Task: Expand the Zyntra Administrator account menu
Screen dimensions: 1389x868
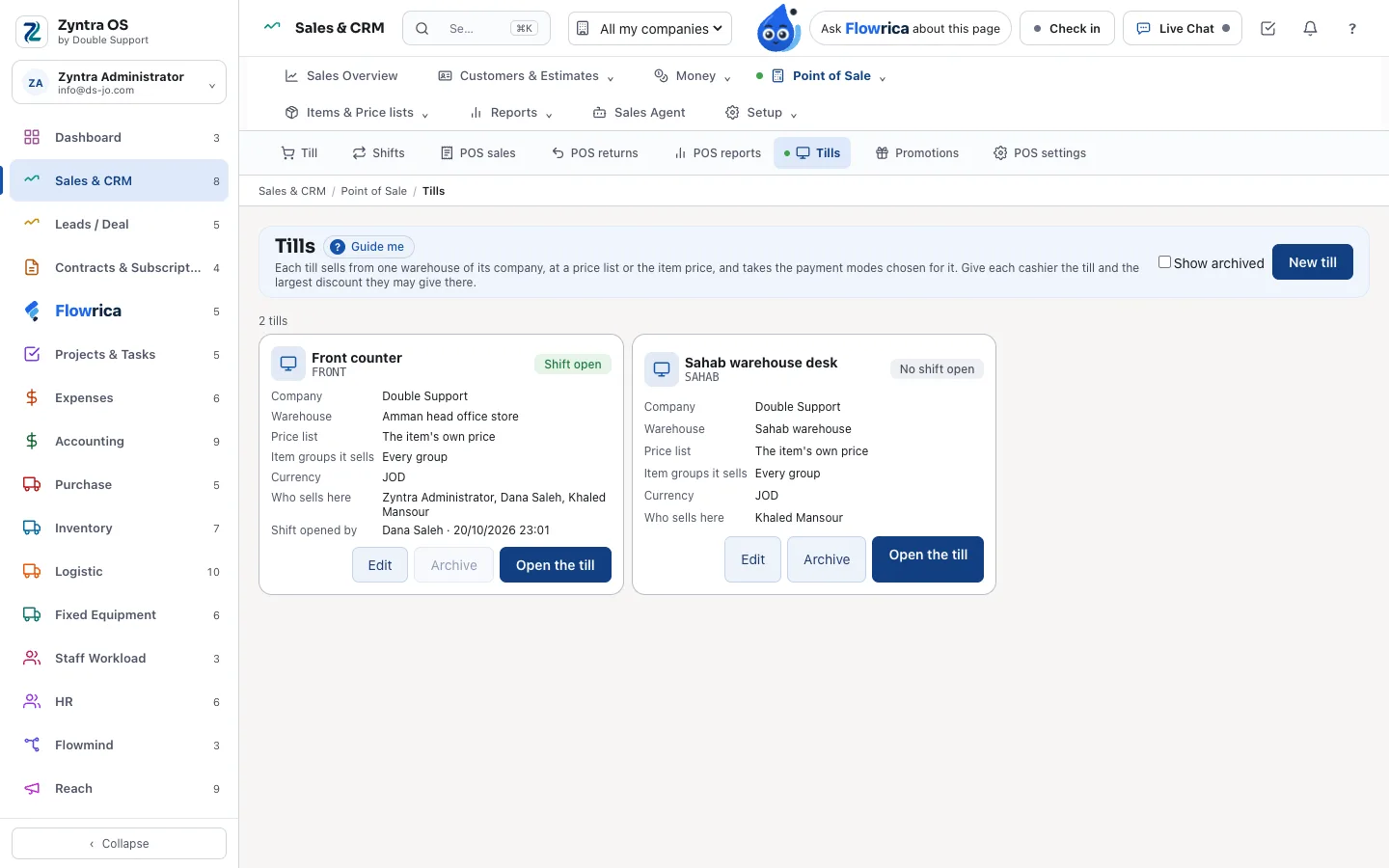Action: 120,83
